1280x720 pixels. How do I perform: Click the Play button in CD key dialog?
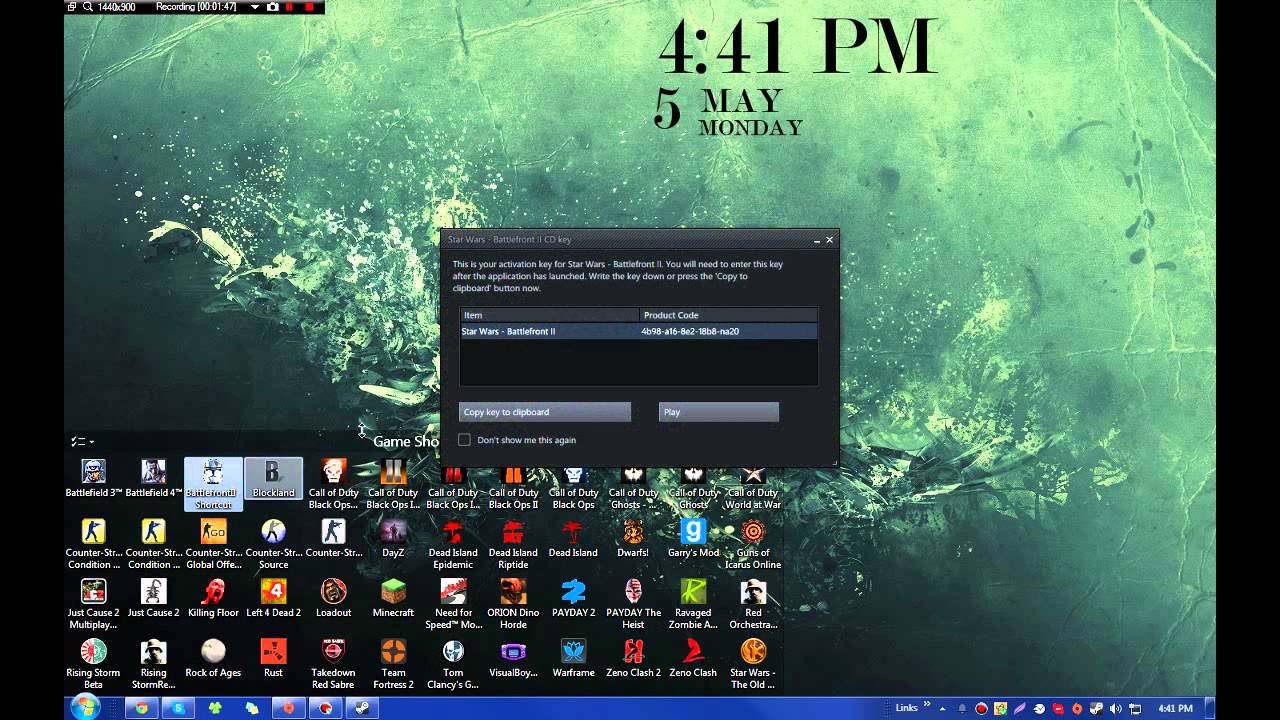(718, 412)
